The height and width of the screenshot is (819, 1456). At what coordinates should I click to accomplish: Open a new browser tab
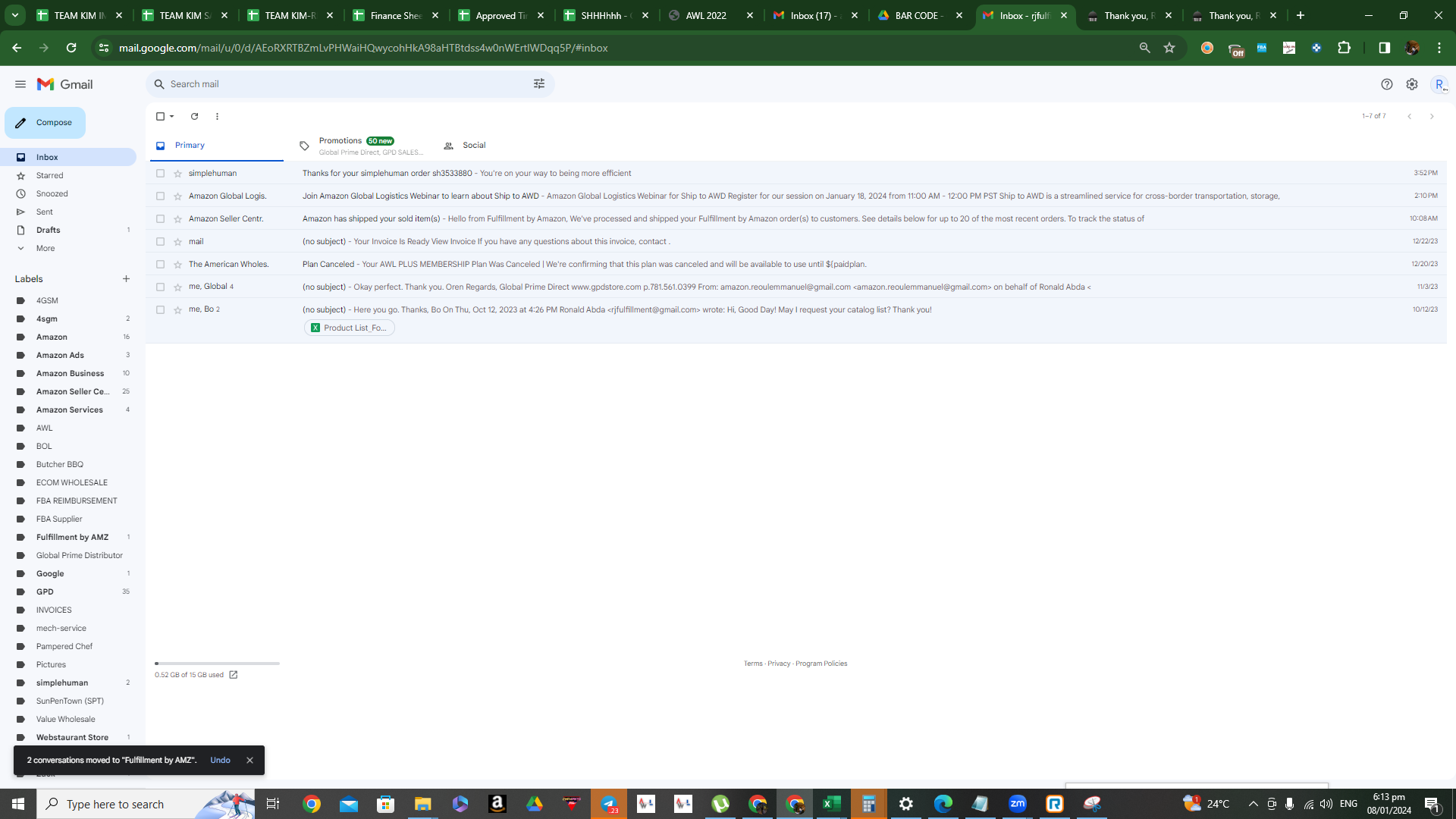[x=1301, y=15]
